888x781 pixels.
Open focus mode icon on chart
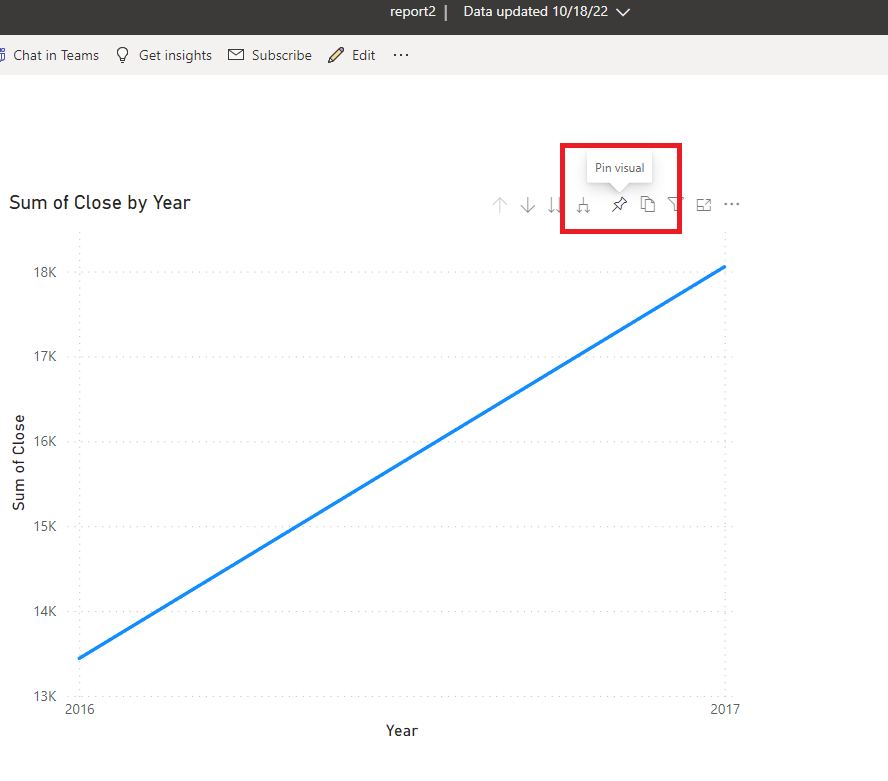pos(704,205)
